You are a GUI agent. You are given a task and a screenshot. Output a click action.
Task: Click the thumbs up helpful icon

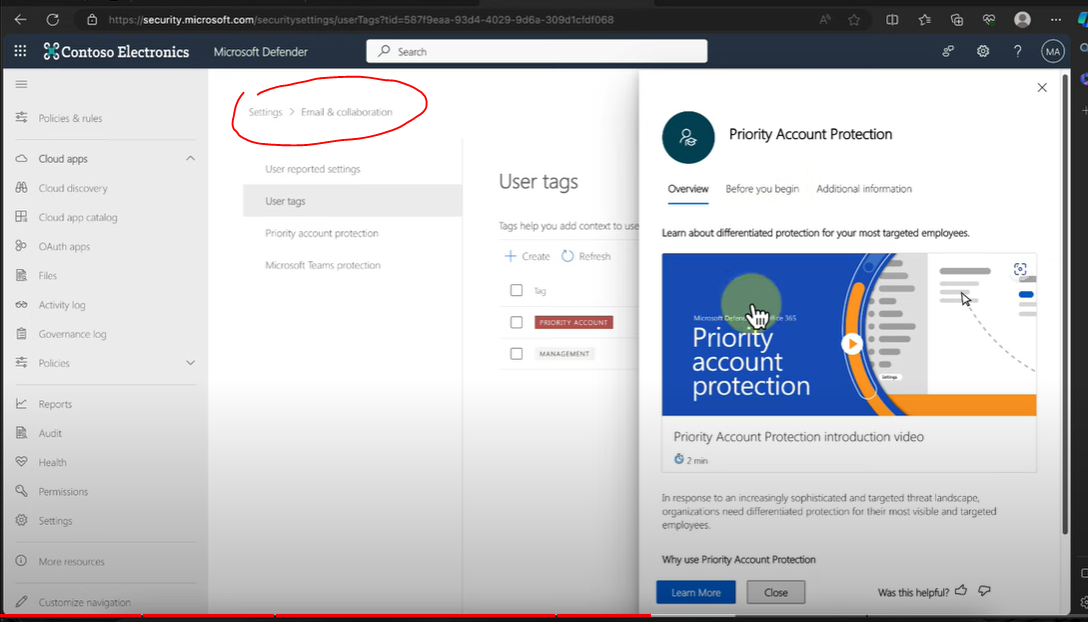click(x=961, y=591)
